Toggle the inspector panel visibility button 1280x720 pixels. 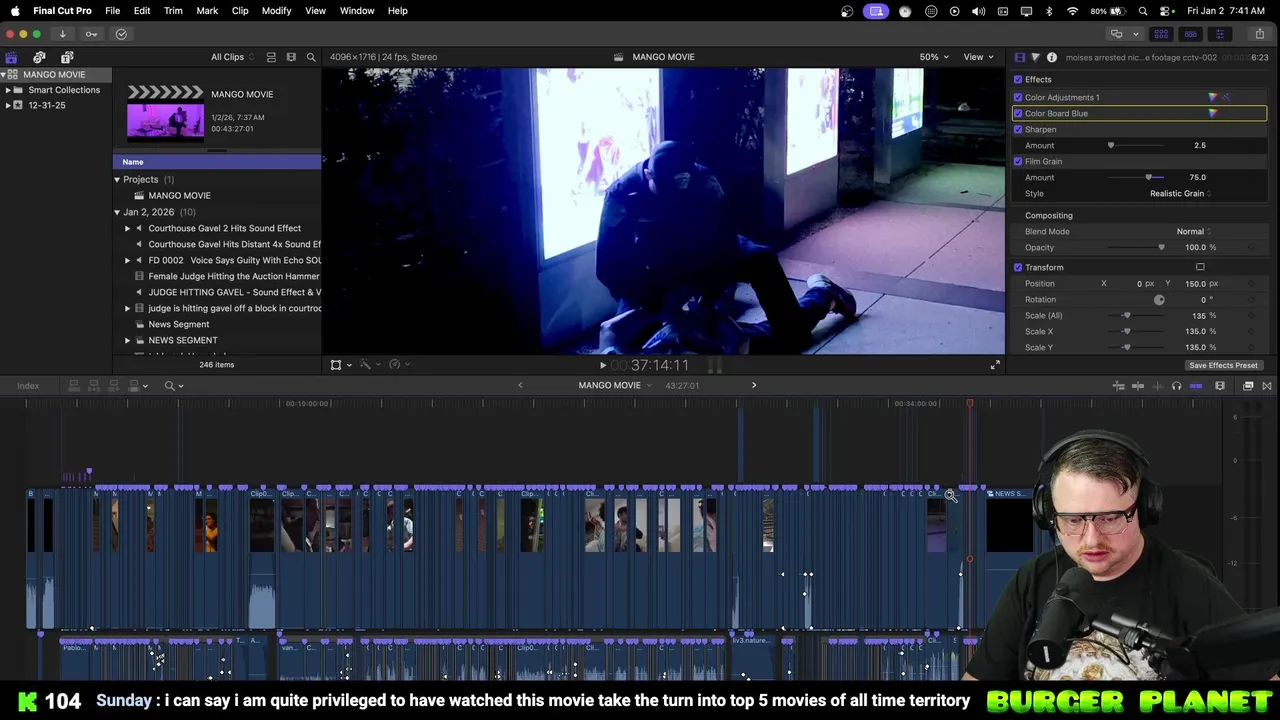(1220, 34)
